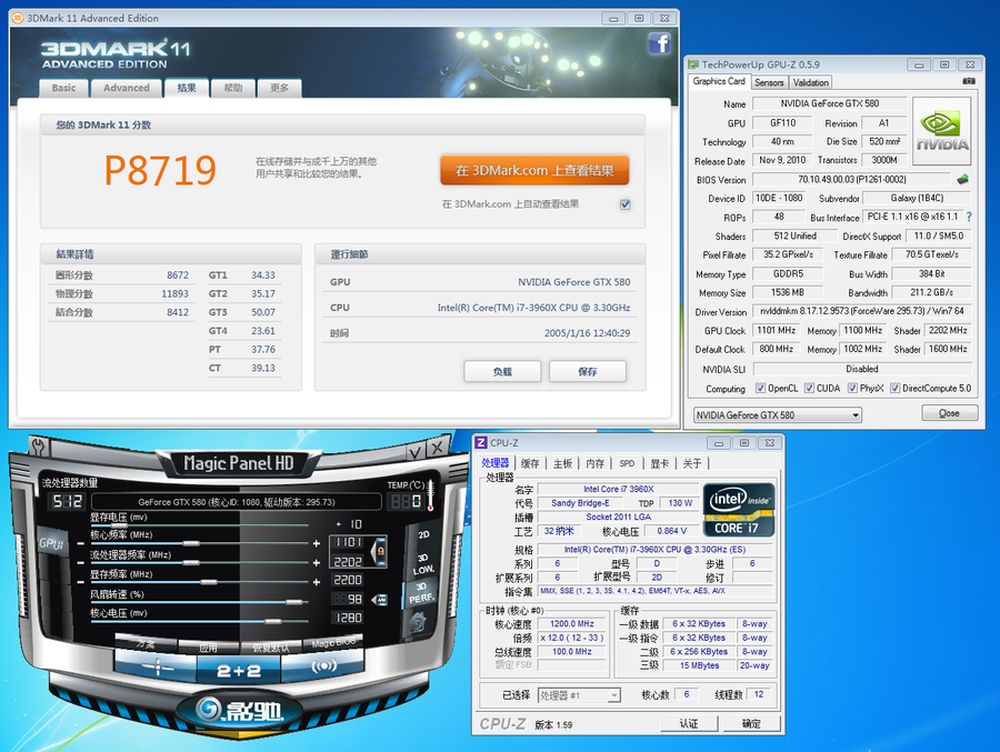Decrease 显存频率 with its minus button
Image resolution: width=1000 pixels, height=752 pixels.
point(80,582)
